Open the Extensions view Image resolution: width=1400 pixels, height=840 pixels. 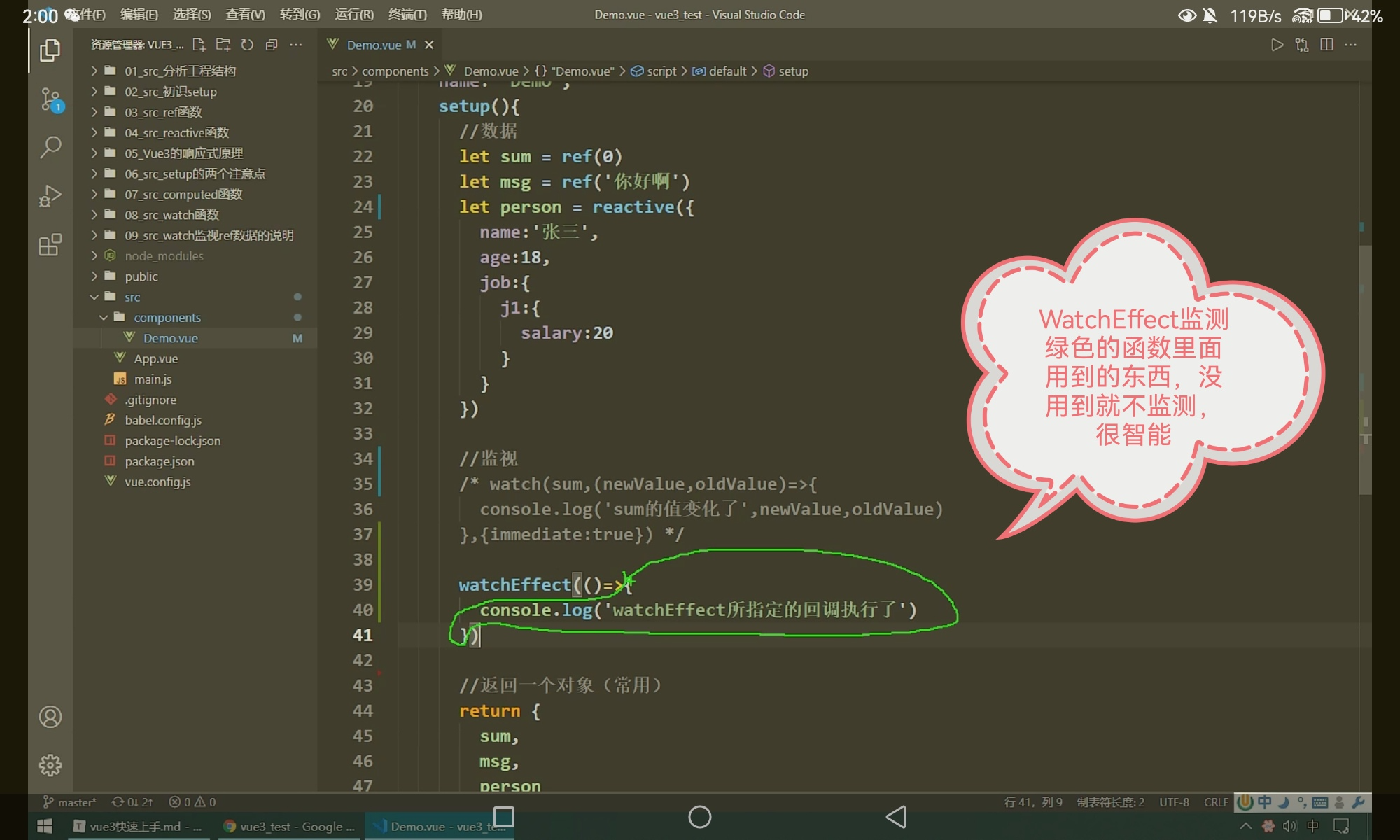[50, 245]
